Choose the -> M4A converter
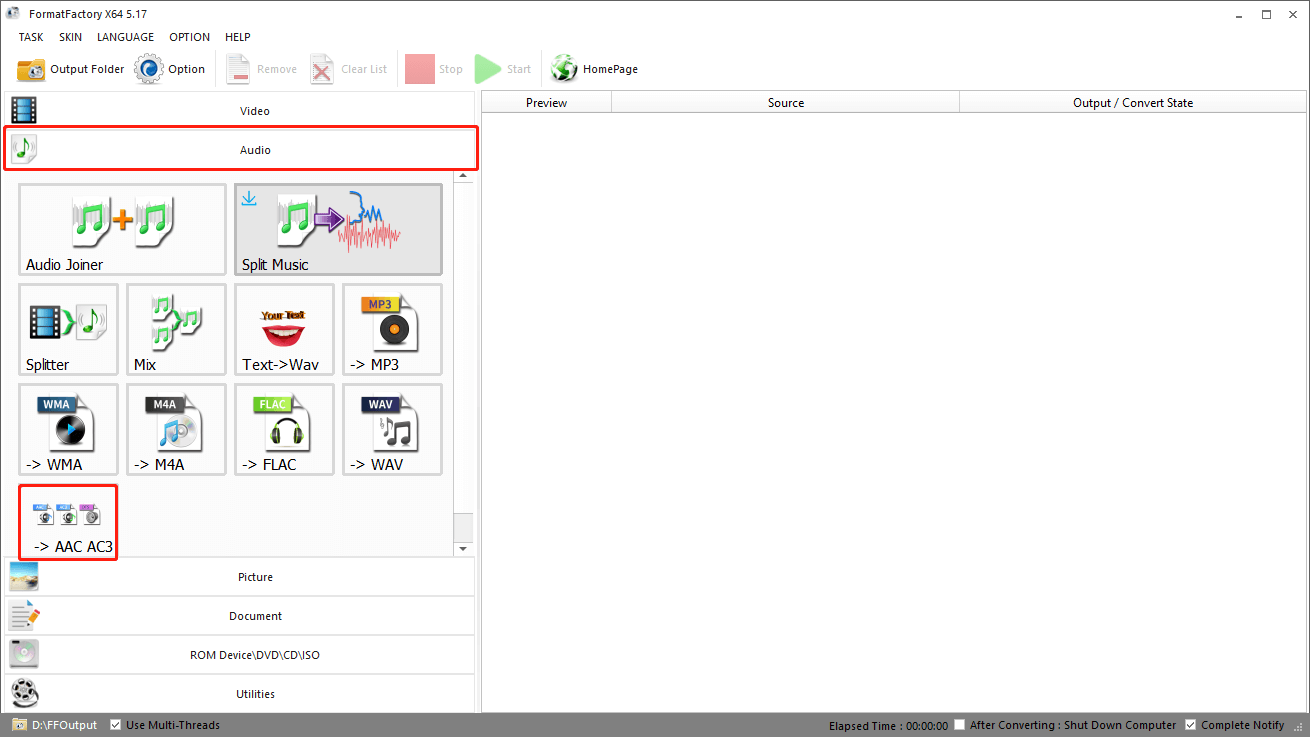 [x=176, y=429]
